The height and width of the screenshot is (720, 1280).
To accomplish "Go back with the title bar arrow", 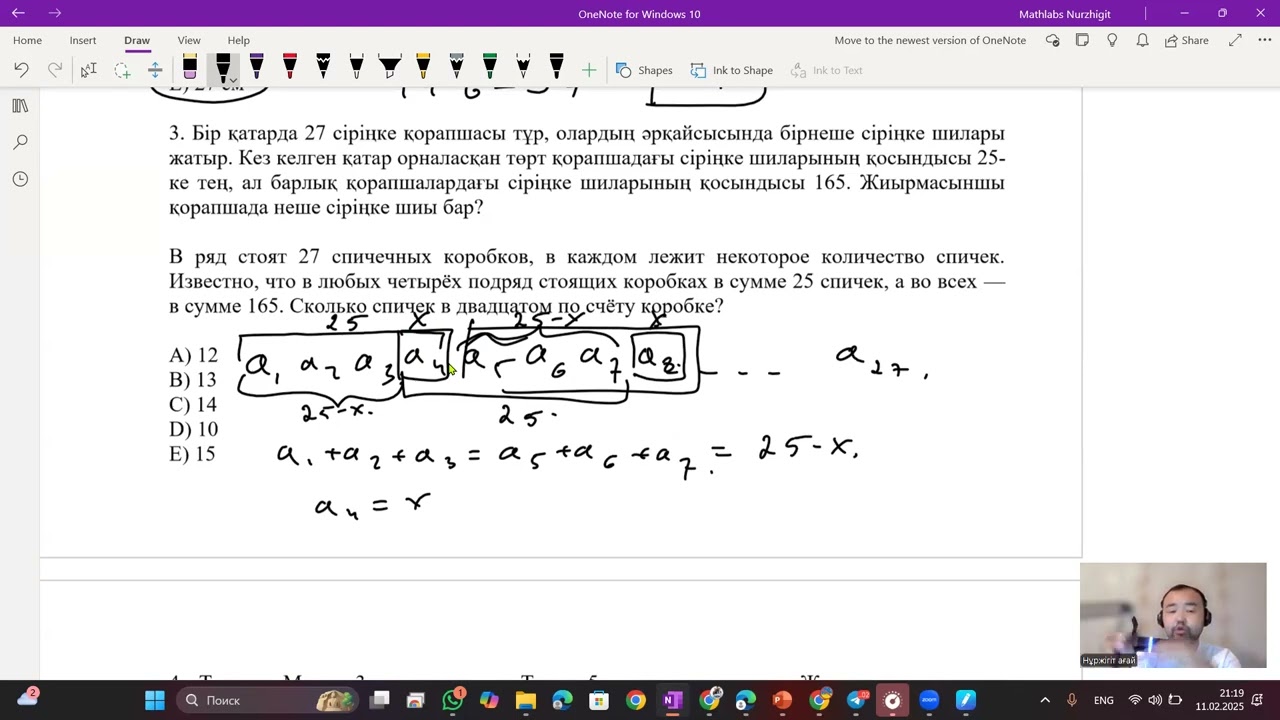I will click(x=18, y=13).
